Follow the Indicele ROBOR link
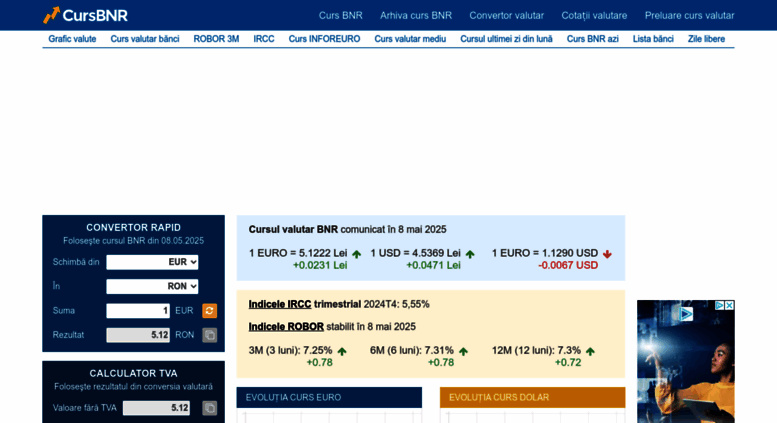 point(286,326)
